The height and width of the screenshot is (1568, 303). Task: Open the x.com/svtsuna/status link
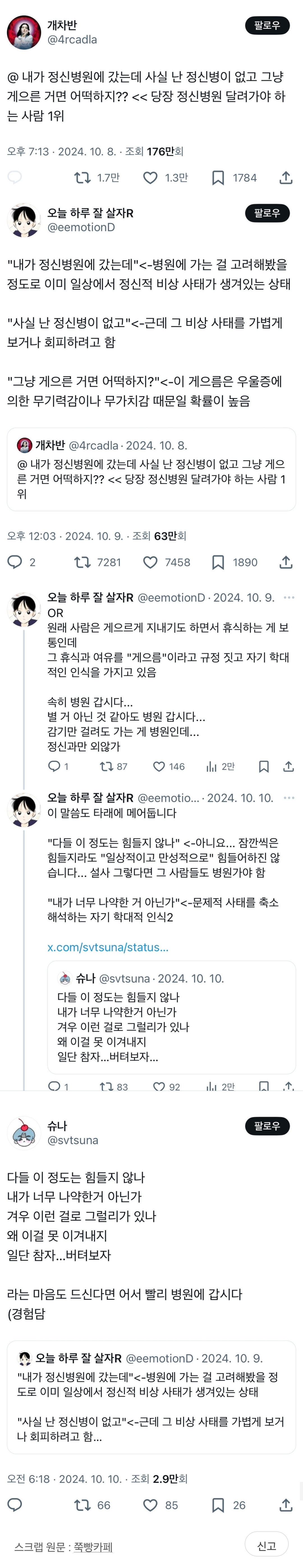tap(108, 947)
